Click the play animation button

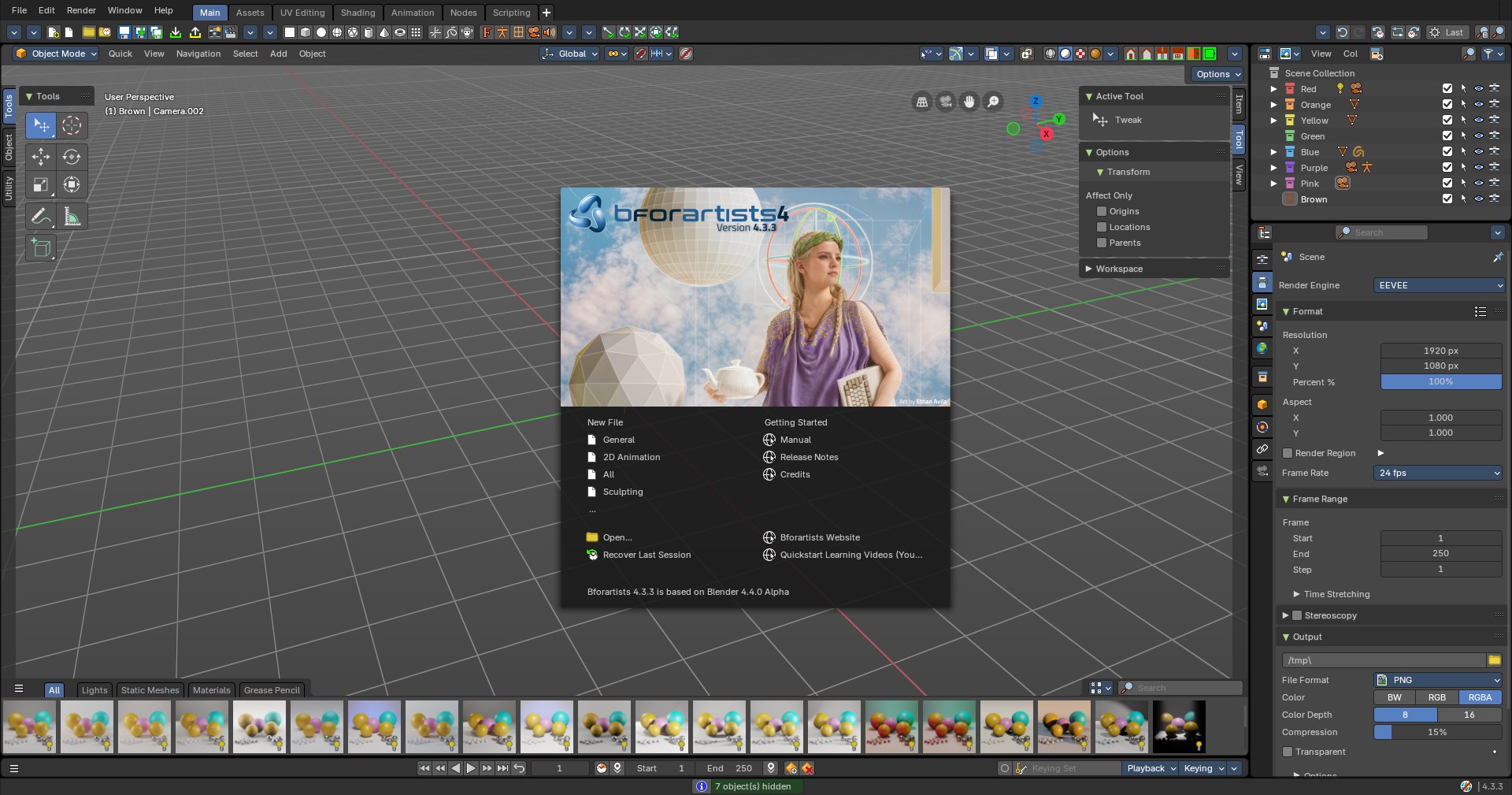click(471, 768)
